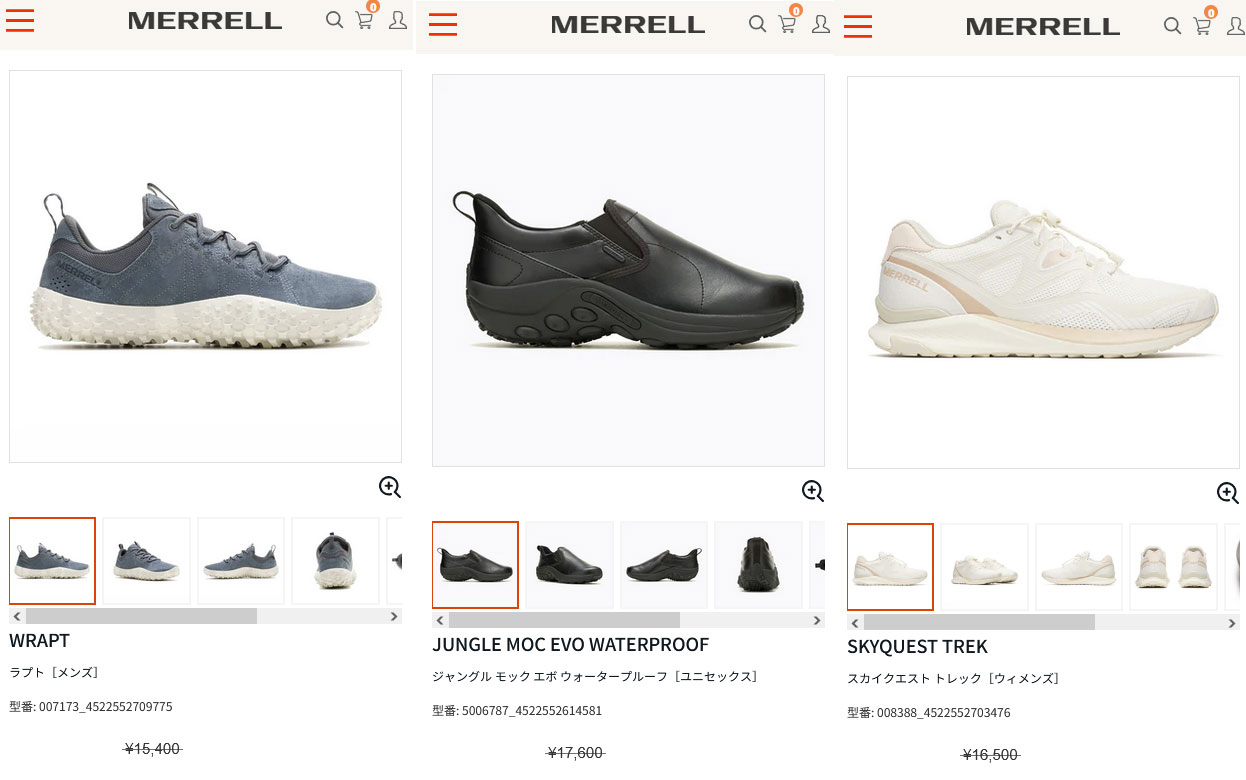Image resolution: width=1246 pixels, height=780 pixels.
Task: Open account icon on WRAPT page
Action: pos(398,20)
